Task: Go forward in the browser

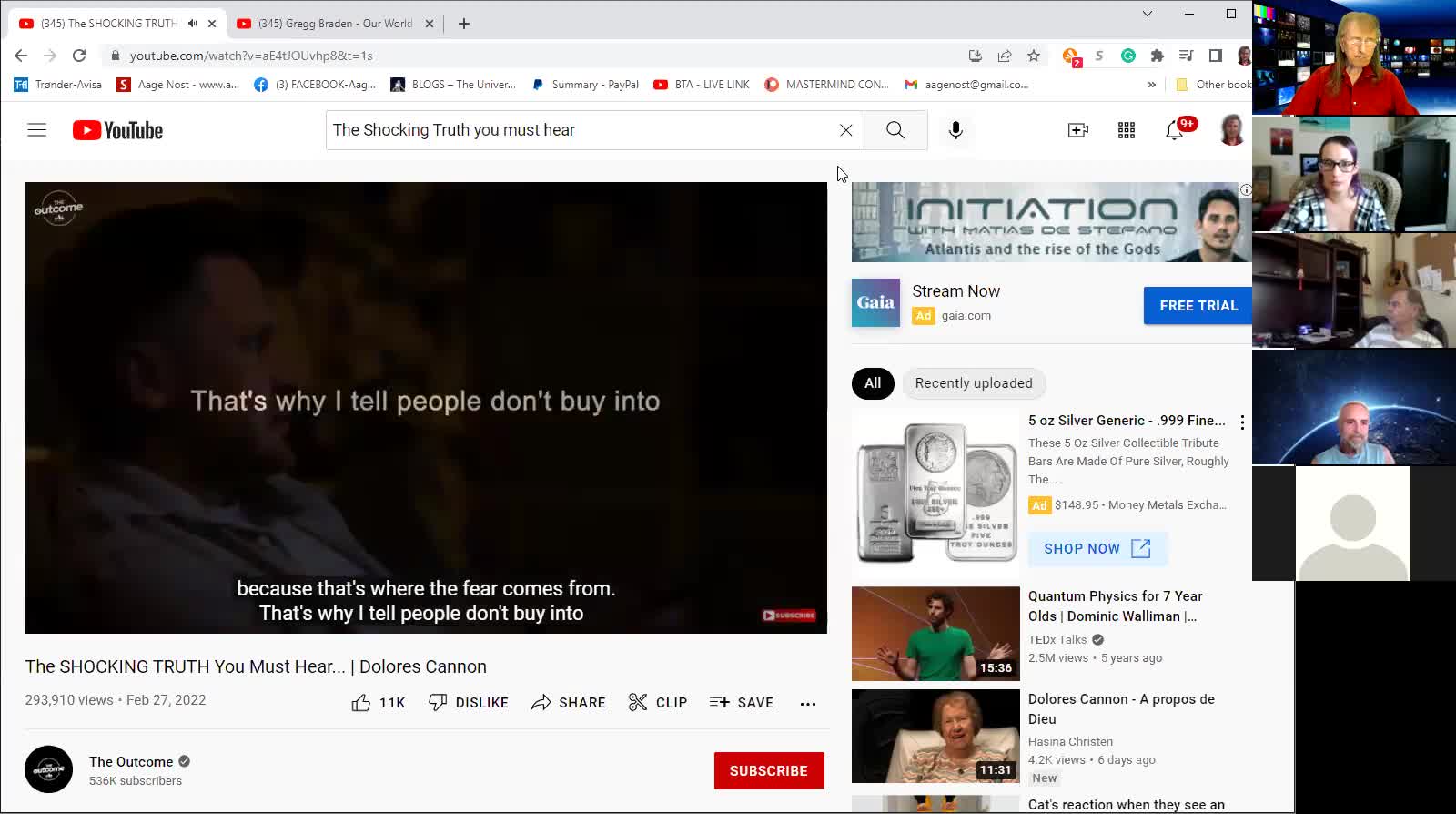Action: (x=50, y=56)
